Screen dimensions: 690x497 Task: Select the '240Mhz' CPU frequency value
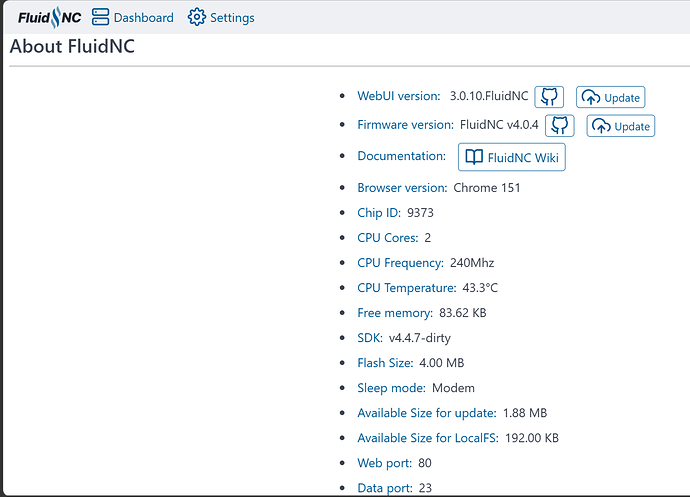tap(472, 263)
